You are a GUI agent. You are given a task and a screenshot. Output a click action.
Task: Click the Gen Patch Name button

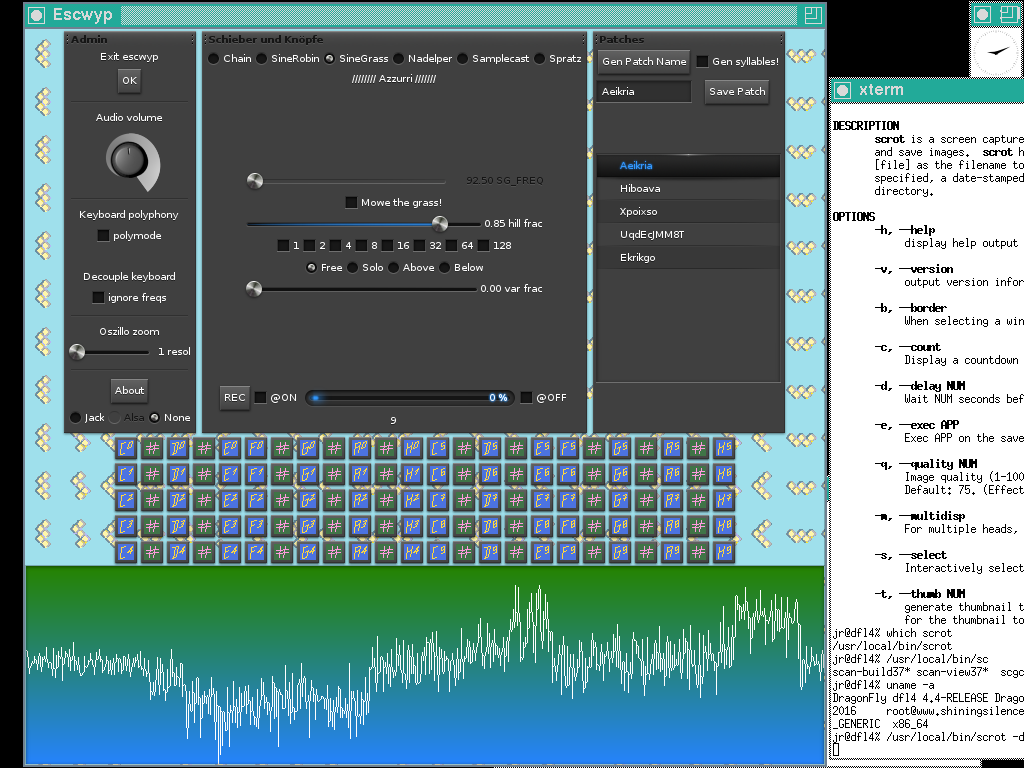pyautogui.click(x=644, y=61)
